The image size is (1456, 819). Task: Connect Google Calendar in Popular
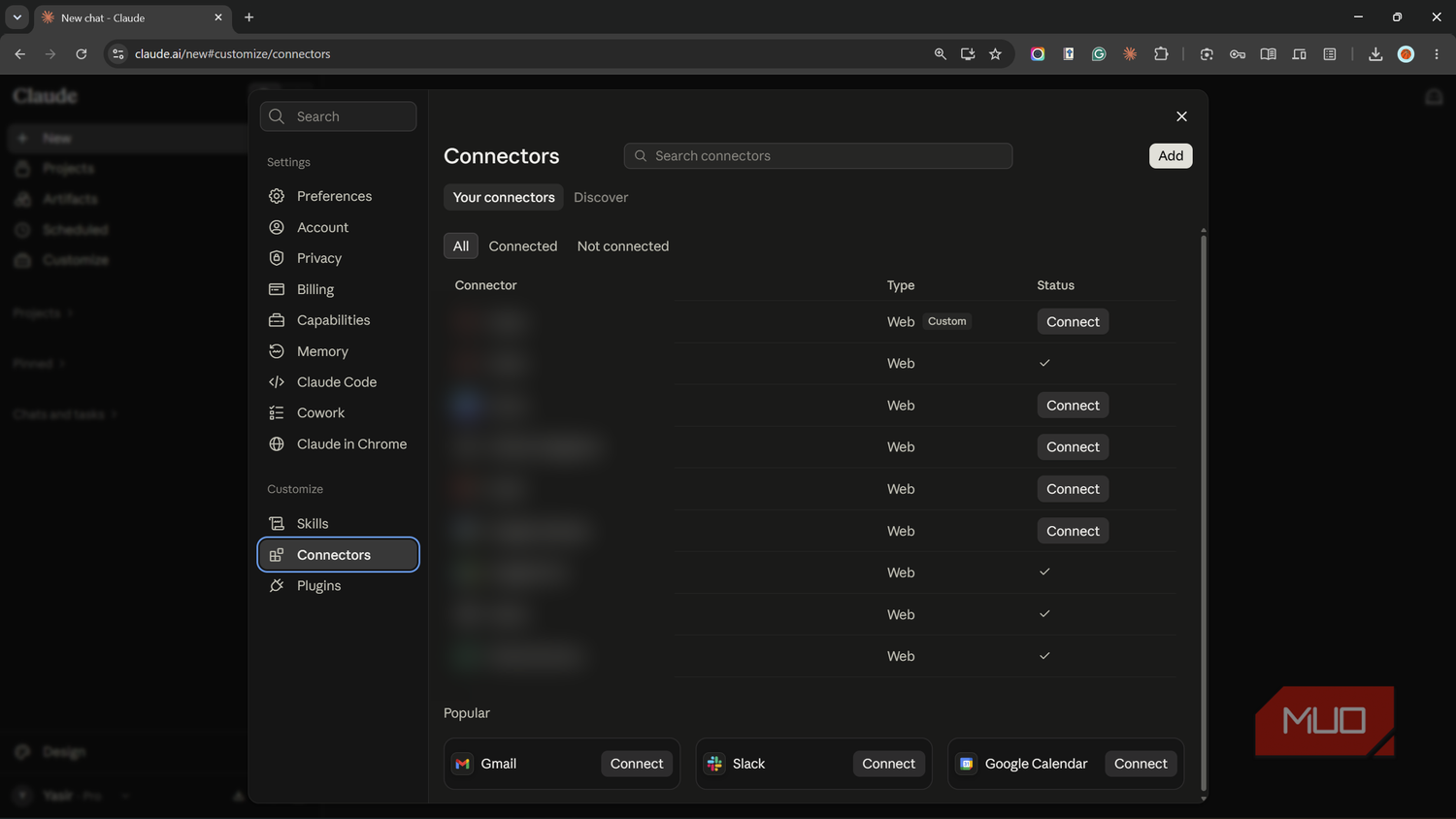click(x=1141, y=764)
